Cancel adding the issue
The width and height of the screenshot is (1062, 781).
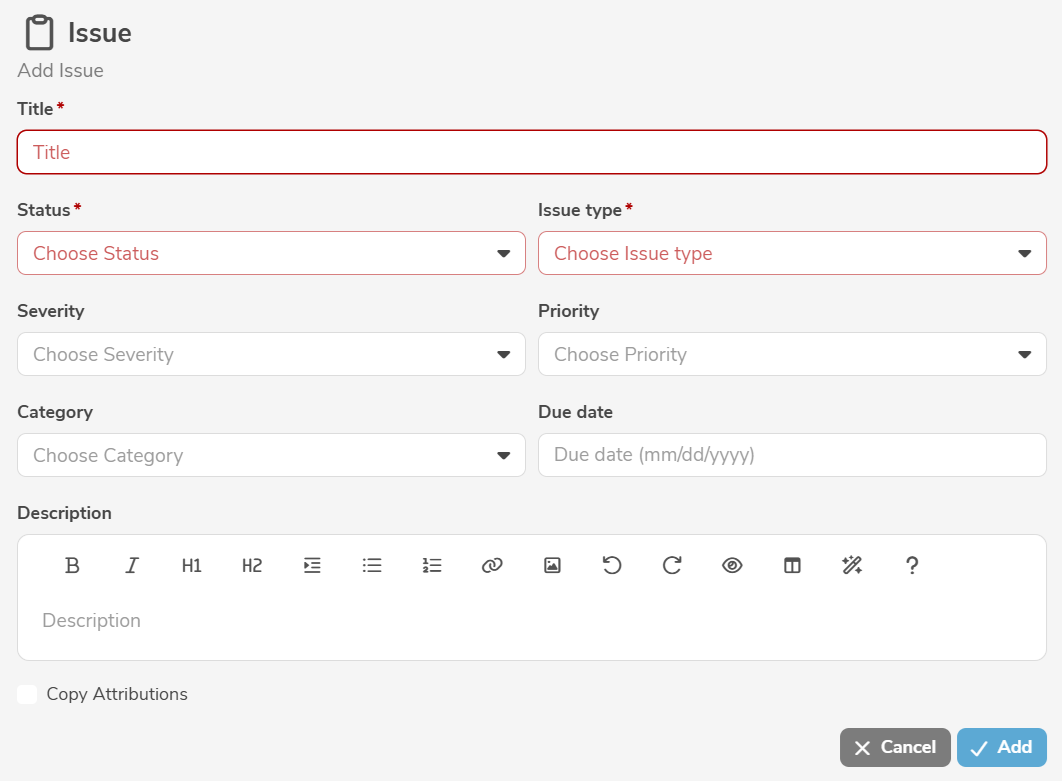[x=894, y=747]
